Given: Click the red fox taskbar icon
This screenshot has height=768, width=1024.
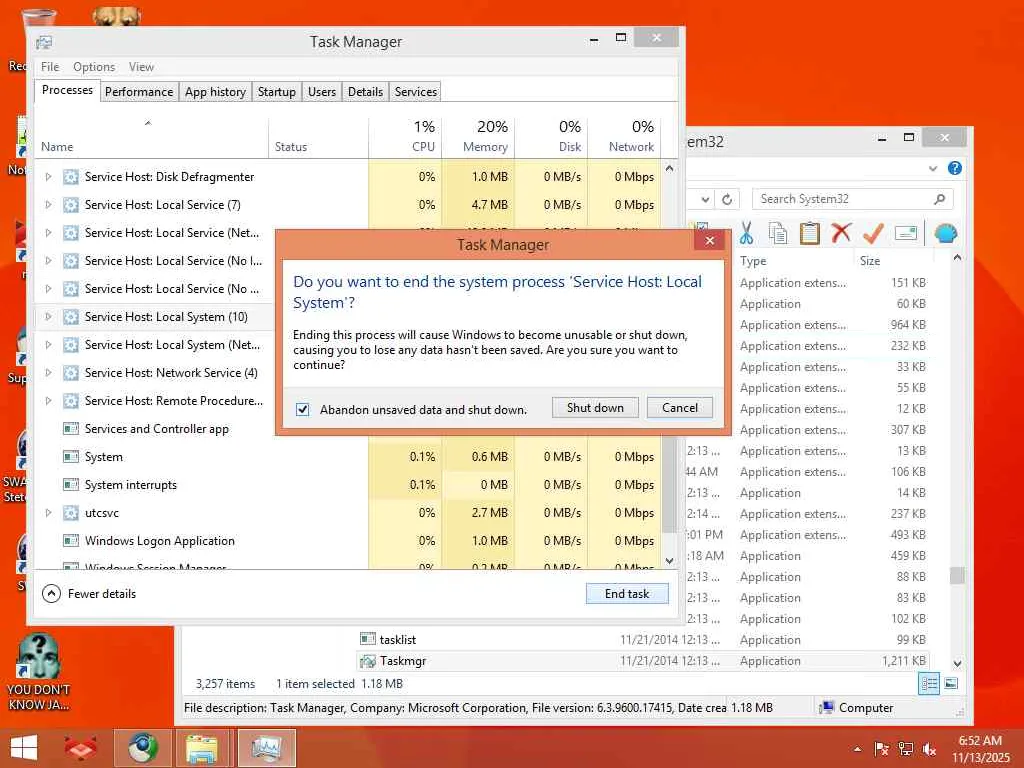Looking at the screenshot, I should 80,748.
